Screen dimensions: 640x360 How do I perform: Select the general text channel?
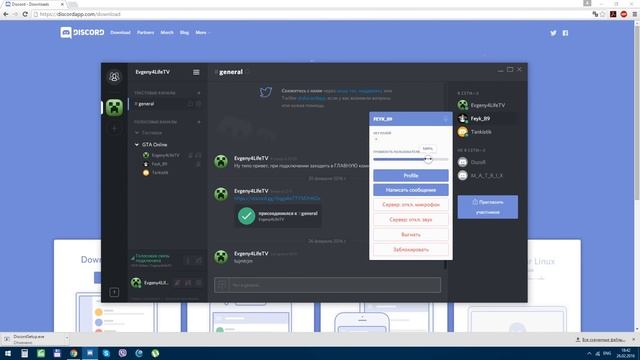point(167,104)
